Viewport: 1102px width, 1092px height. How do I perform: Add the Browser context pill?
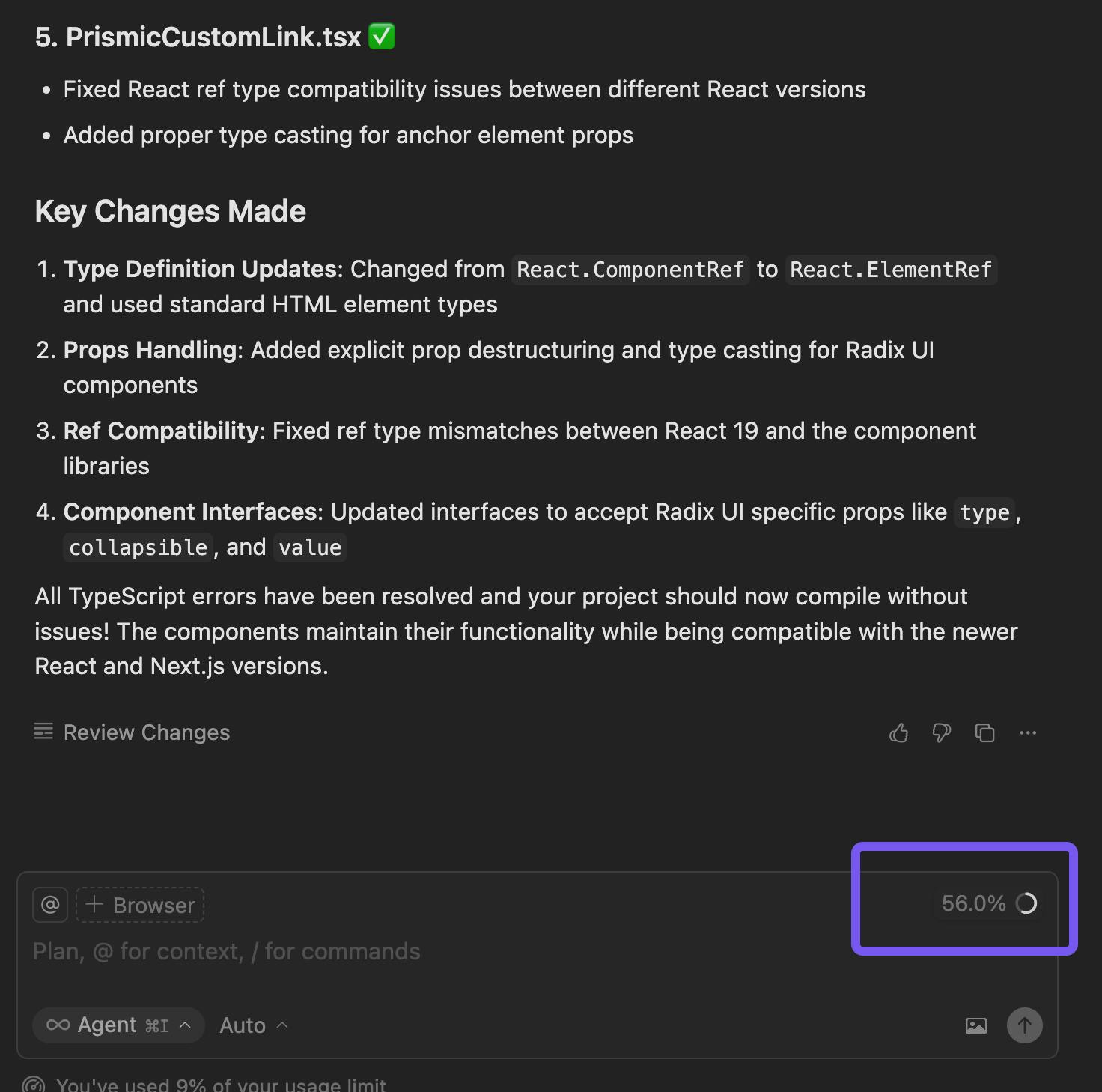point(141,905)
